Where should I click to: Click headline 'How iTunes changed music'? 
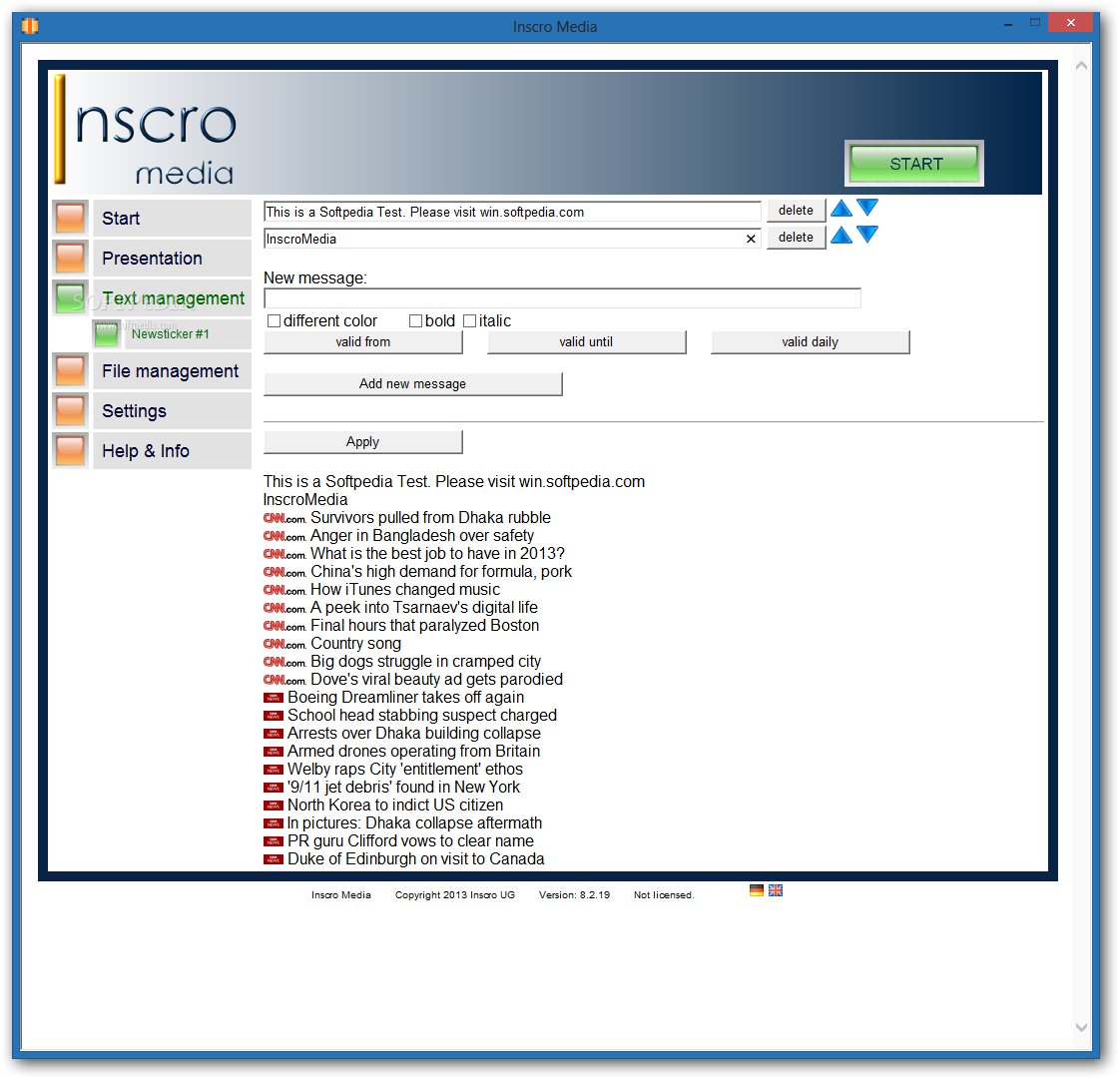(x=405, y=590)
